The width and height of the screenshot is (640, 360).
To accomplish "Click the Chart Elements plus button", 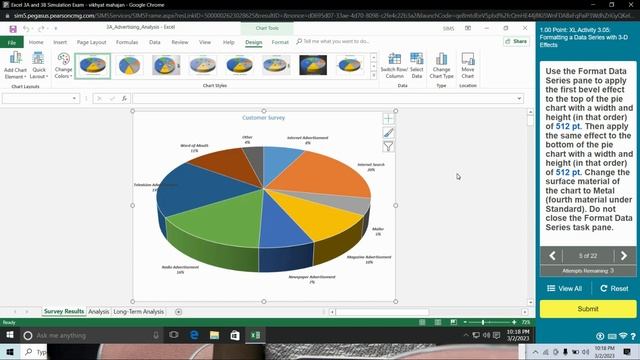I will (x=389, y=119).
